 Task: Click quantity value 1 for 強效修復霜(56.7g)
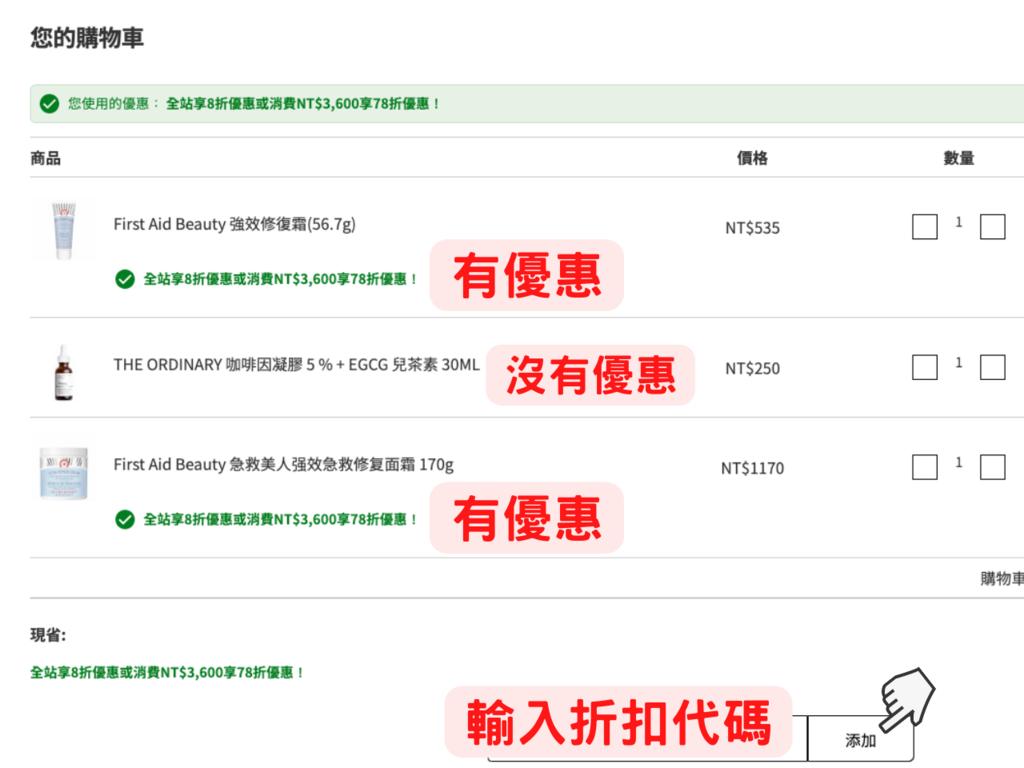pos(959,222)
